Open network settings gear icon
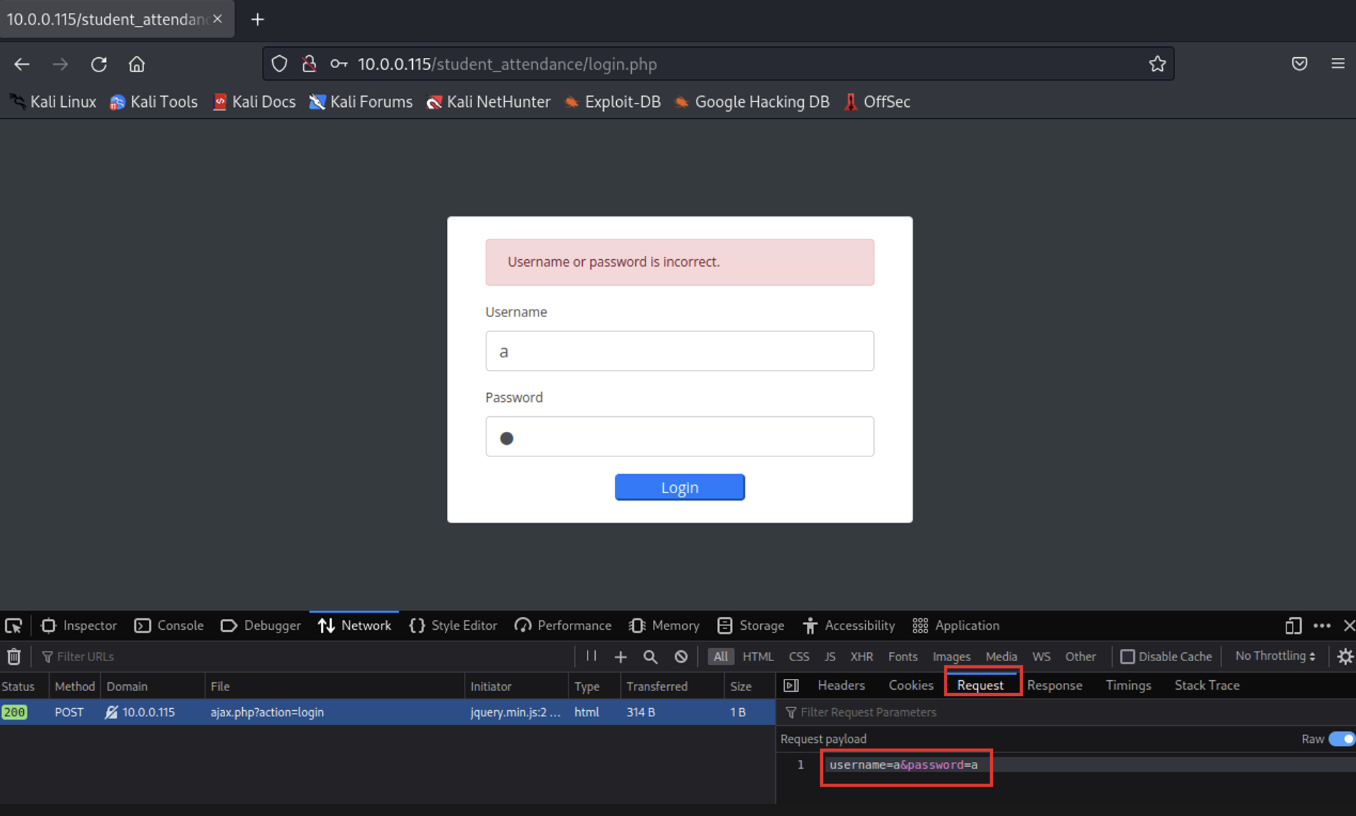Viewport: 1356px width, 816px height. [1344, 657]
